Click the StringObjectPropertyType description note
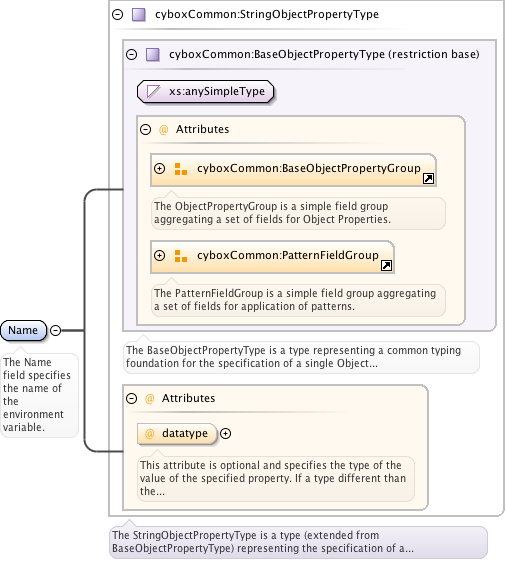Viewport: 506px width, 562px height. tap(298, 542)
